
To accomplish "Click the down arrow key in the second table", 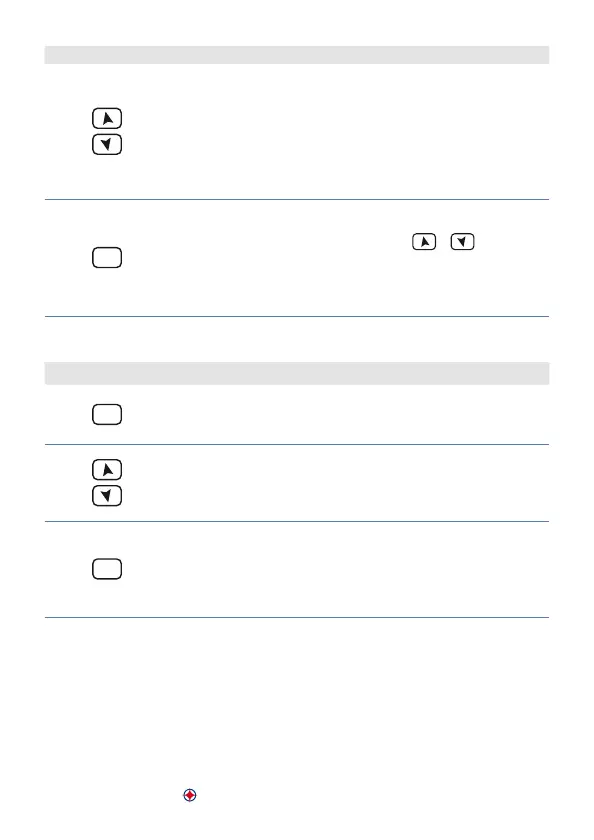I will click(107, 496).
